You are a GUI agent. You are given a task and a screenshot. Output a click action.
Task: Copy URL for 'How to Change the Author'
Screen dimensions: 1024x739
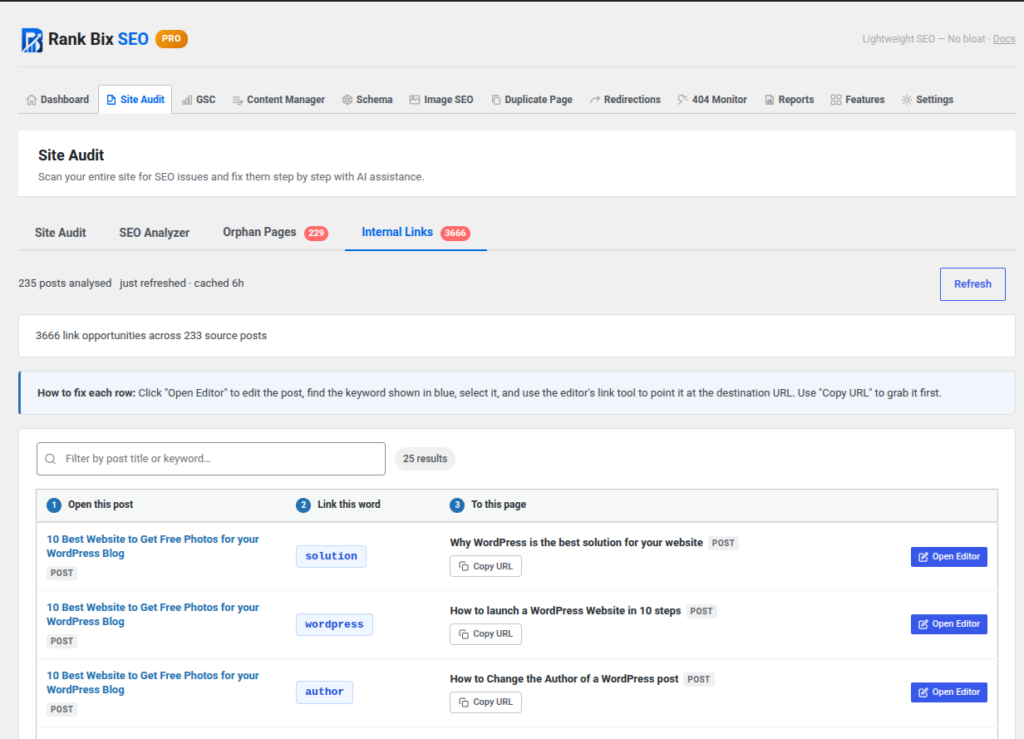pos(486,702)
